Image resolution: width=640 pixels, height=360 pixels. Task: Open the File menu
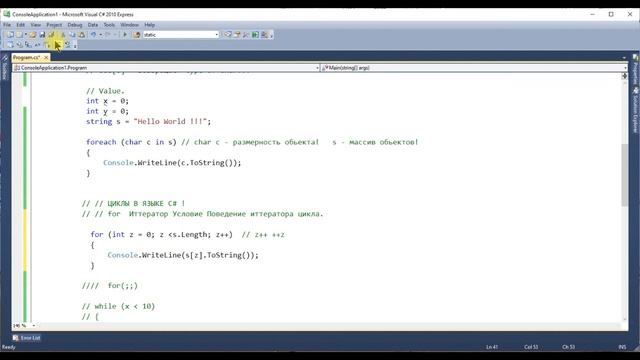coord(7,25)
